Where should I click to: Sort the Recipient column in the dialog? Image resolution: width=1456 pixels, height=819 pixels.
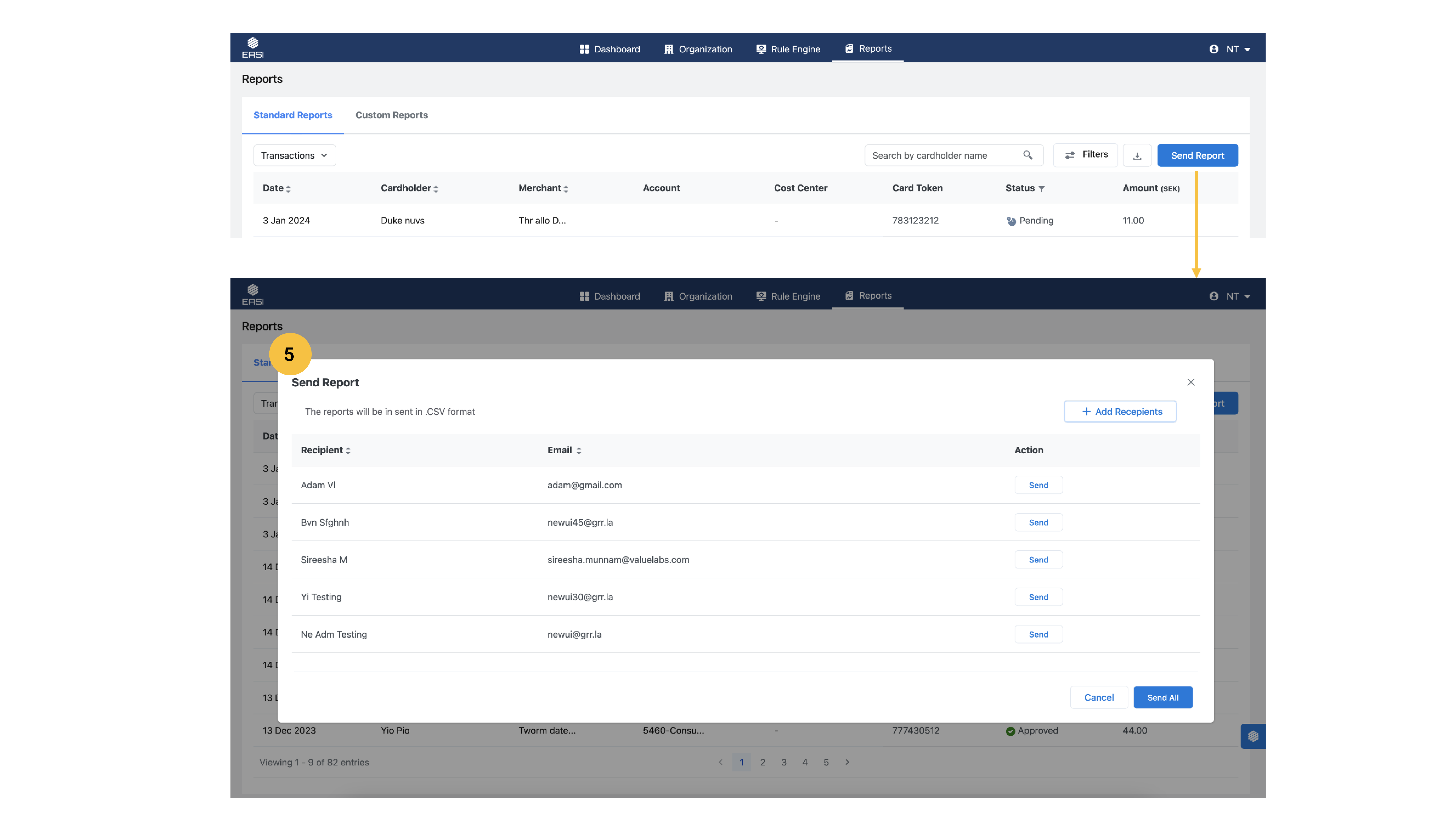click(x=348, y=450)
